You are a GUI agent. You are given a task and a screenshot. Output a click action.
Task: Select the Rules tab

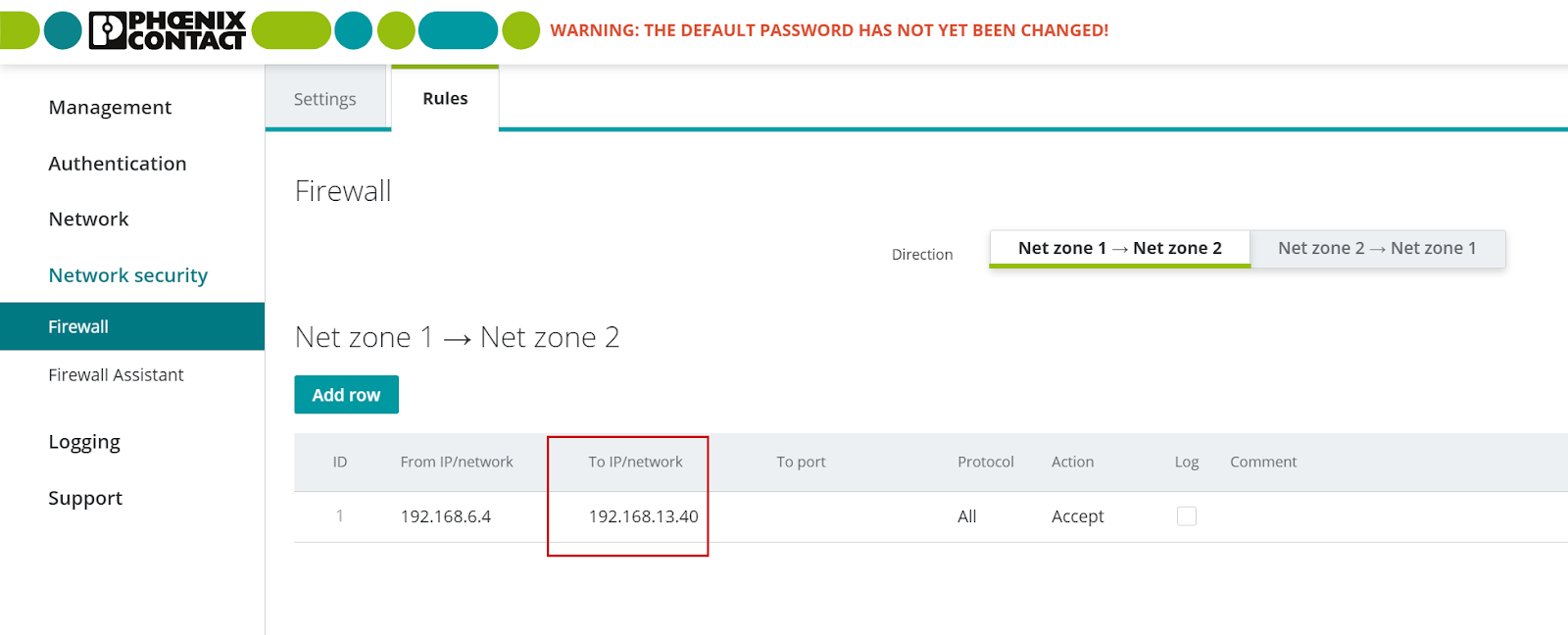(445, 99)
